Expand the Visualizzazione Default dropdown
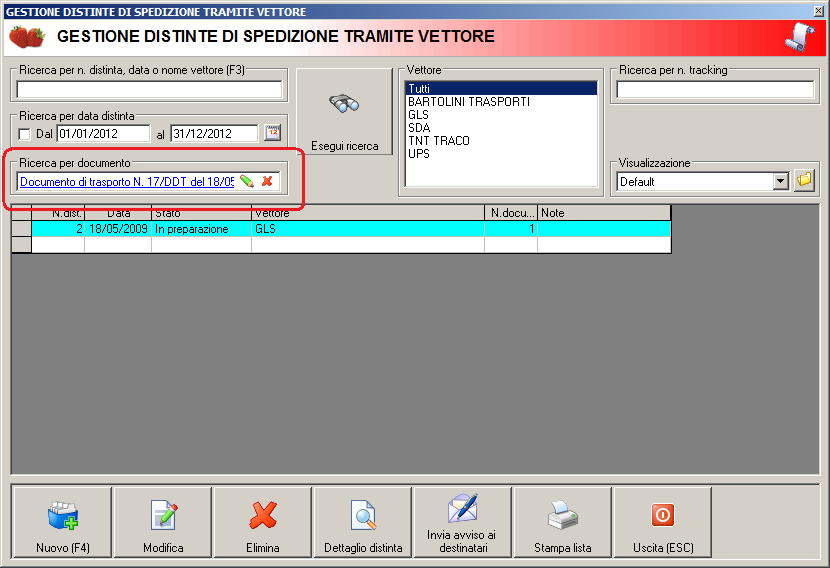Screen dimensions: 830x568 point(780,182)
